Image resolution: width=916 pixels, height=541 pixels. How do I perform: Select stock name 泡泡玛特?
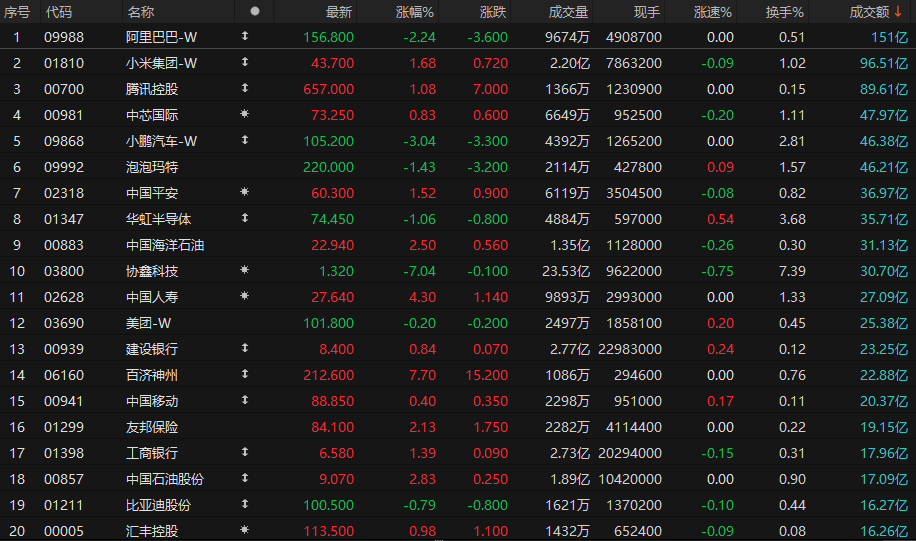[x=152, y=167]
